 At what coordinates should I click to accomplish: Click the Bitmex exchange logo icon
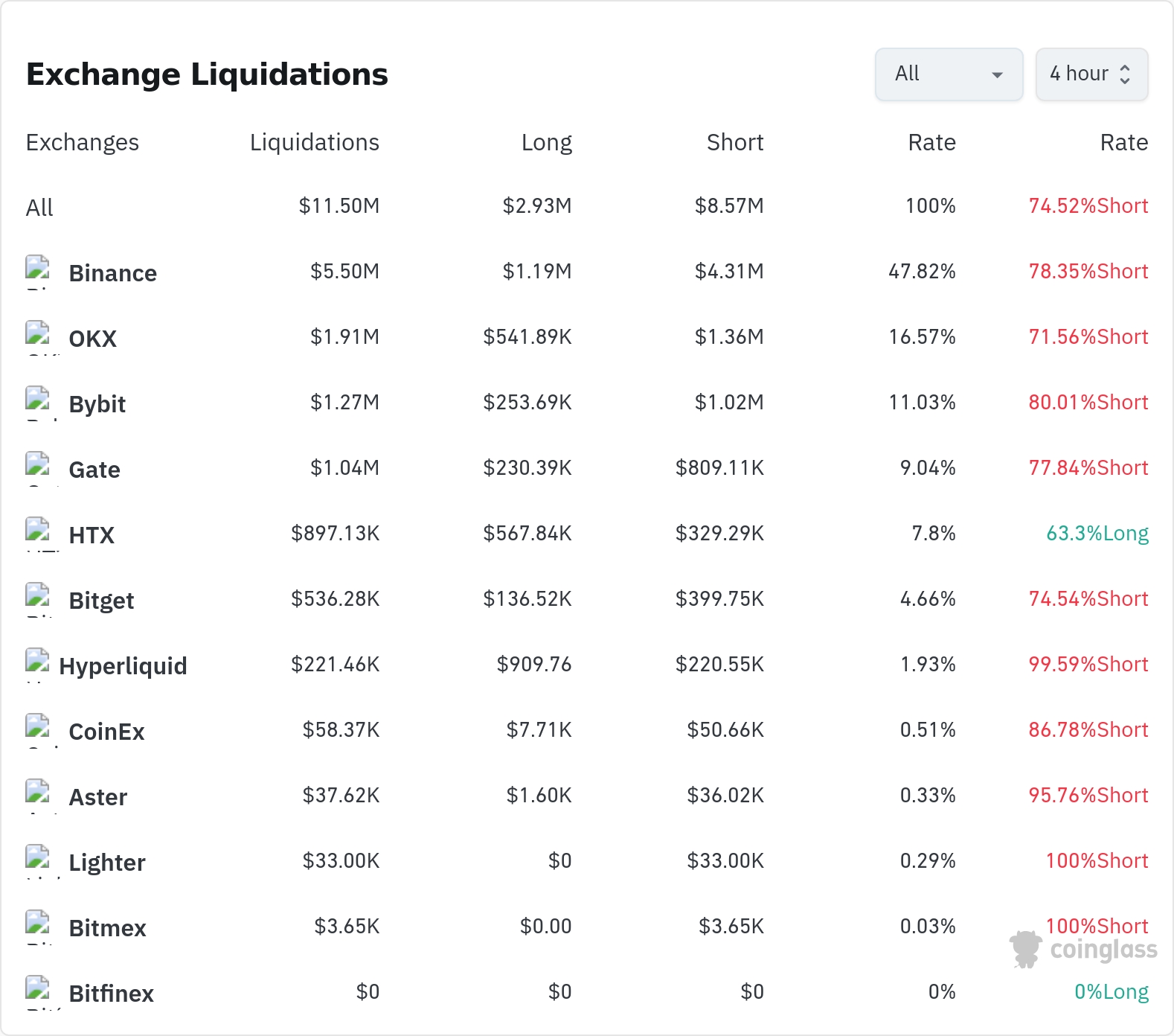(38, 927)
